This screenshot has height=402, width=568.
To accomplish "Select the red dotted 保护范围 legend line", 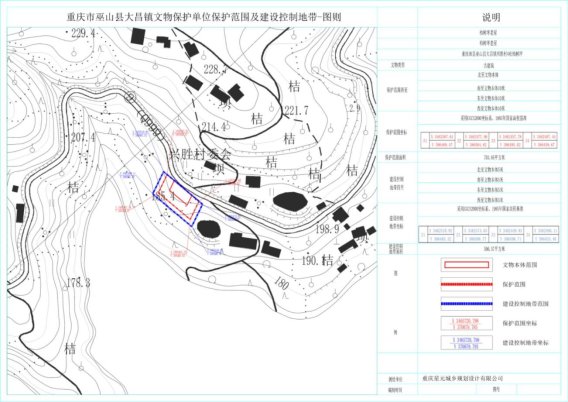I will [467, 284].
